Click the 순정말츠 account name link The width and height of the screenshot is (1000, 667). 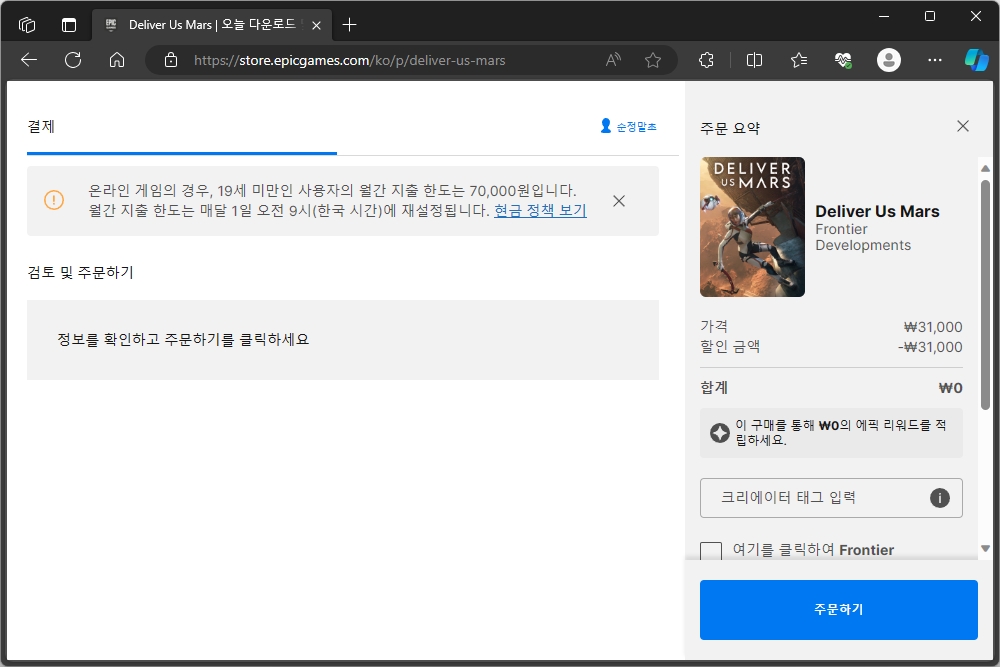click(x=636, y=127)
